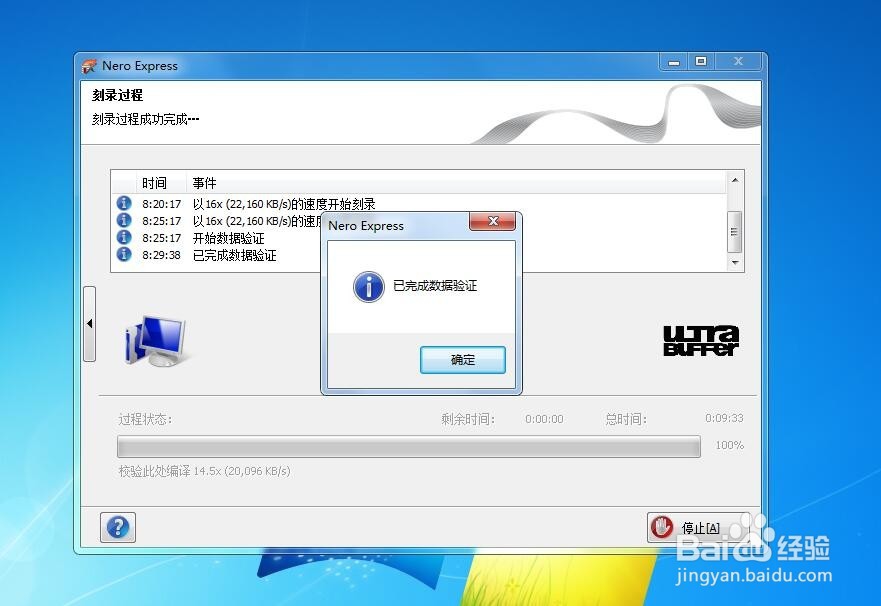Click the computer monitor icon
The width and height of the screenshot is (881, 606).
point(156,341)
